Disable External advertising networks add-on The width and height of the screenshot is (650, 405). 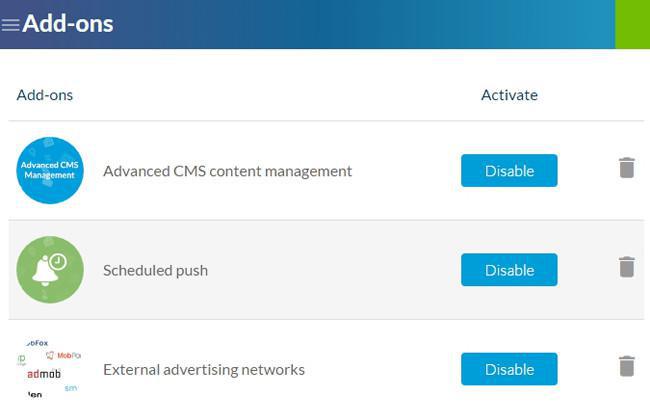(x=509, y=369)
